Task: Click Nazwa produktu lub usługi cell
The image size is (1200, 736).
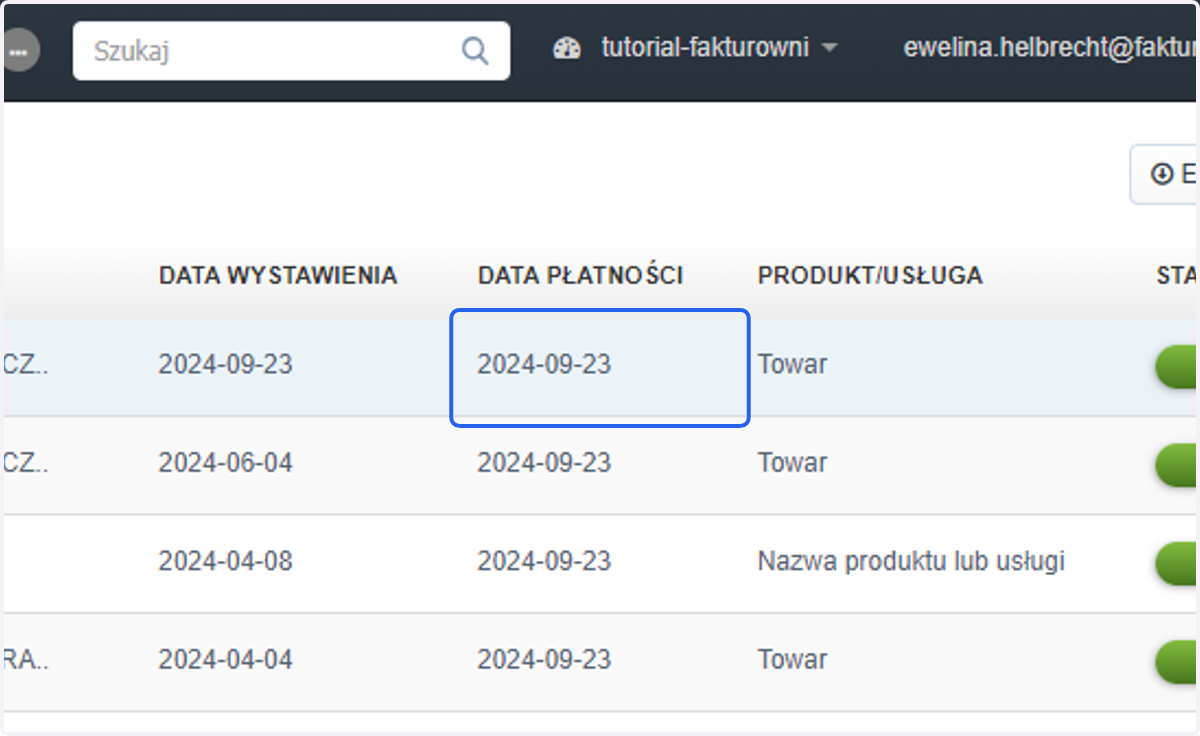Action: click(911, 561)
